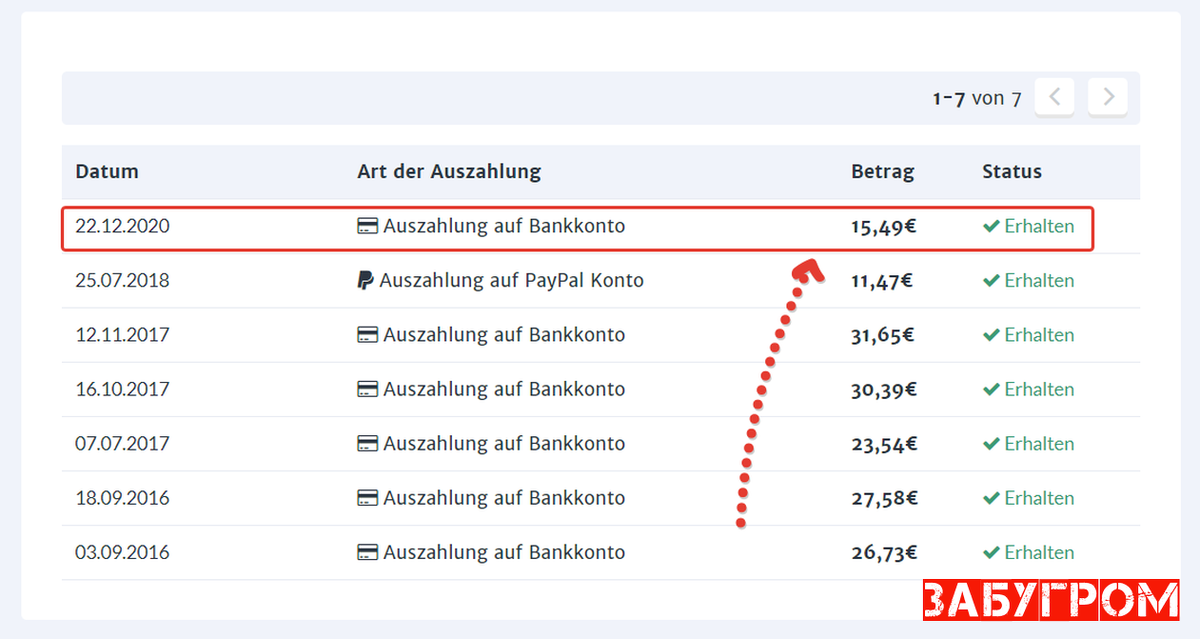
Task: Click the green checkmark in the 31,65€ row
Action: tap(991, 335)
